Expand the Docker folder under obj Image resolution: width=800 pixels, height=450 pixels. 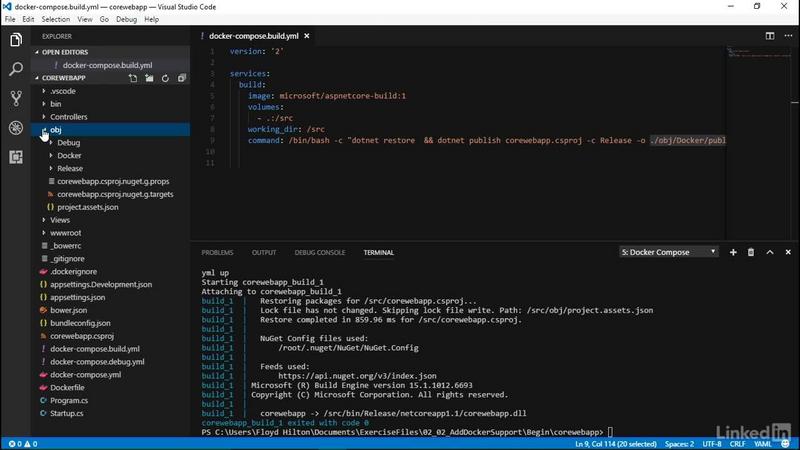pyautogui.click(x=69, y=156)
